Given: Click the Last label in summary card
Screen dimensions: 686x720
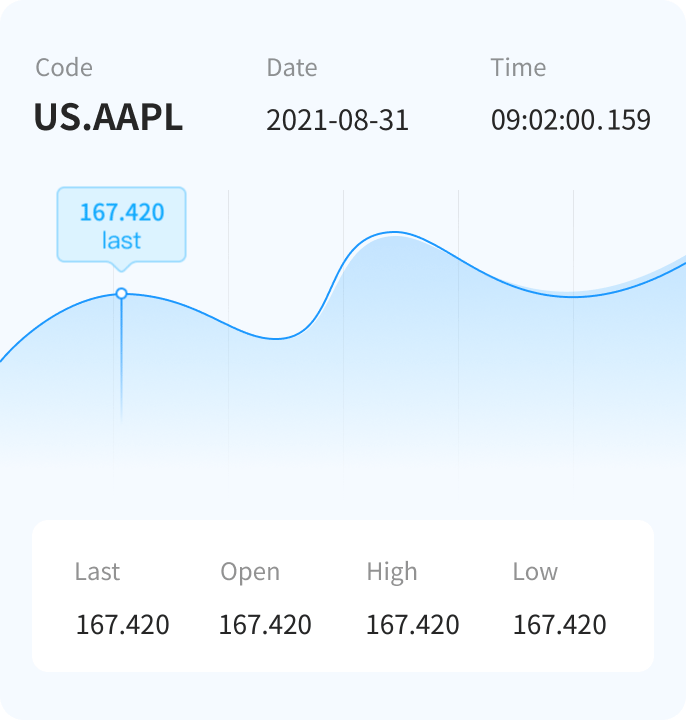Looking at the screenshot, I should coord(97,572).
